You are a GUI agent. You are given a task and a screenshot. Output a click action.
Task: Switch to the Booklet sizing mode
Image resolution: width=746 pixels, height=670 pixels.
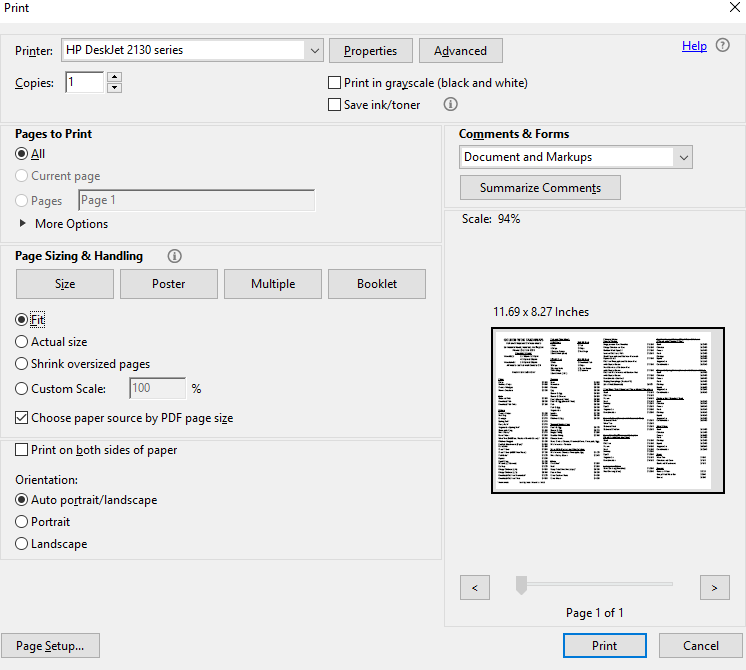377,284
